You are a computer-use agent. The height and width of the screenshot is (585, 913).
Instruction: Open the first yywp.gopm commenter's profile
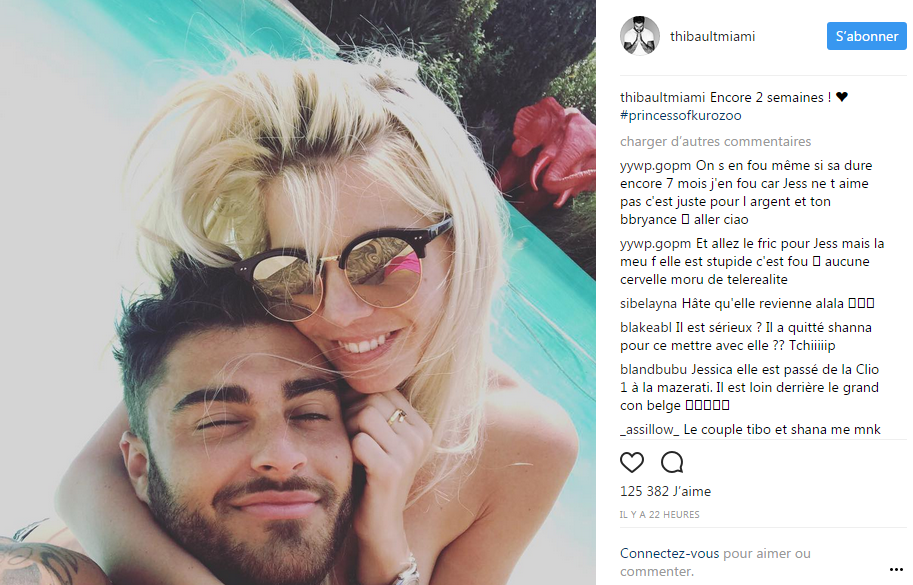click(655, 166)
